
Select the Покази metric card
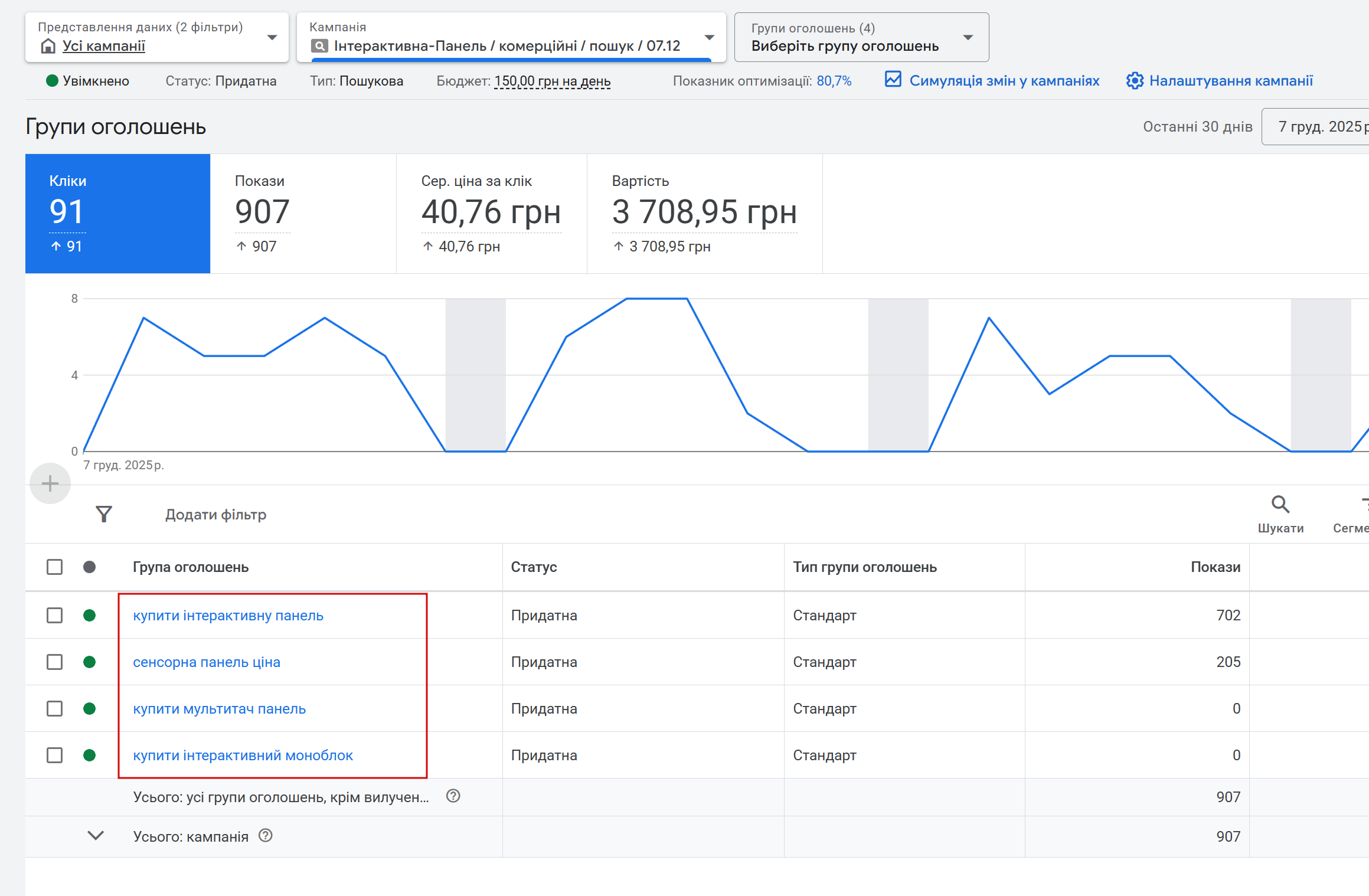tap(303, 213)
